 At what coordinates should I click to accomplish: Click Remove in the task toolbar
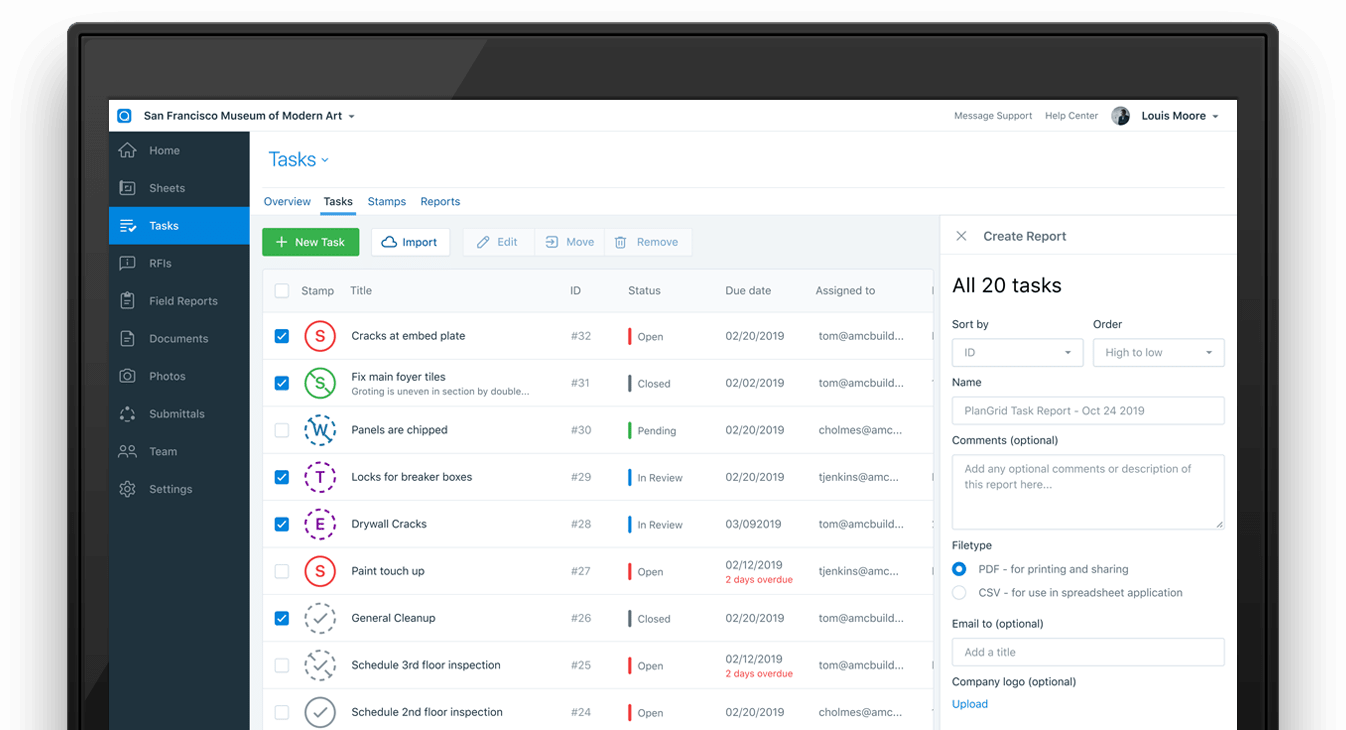point(646,242)
